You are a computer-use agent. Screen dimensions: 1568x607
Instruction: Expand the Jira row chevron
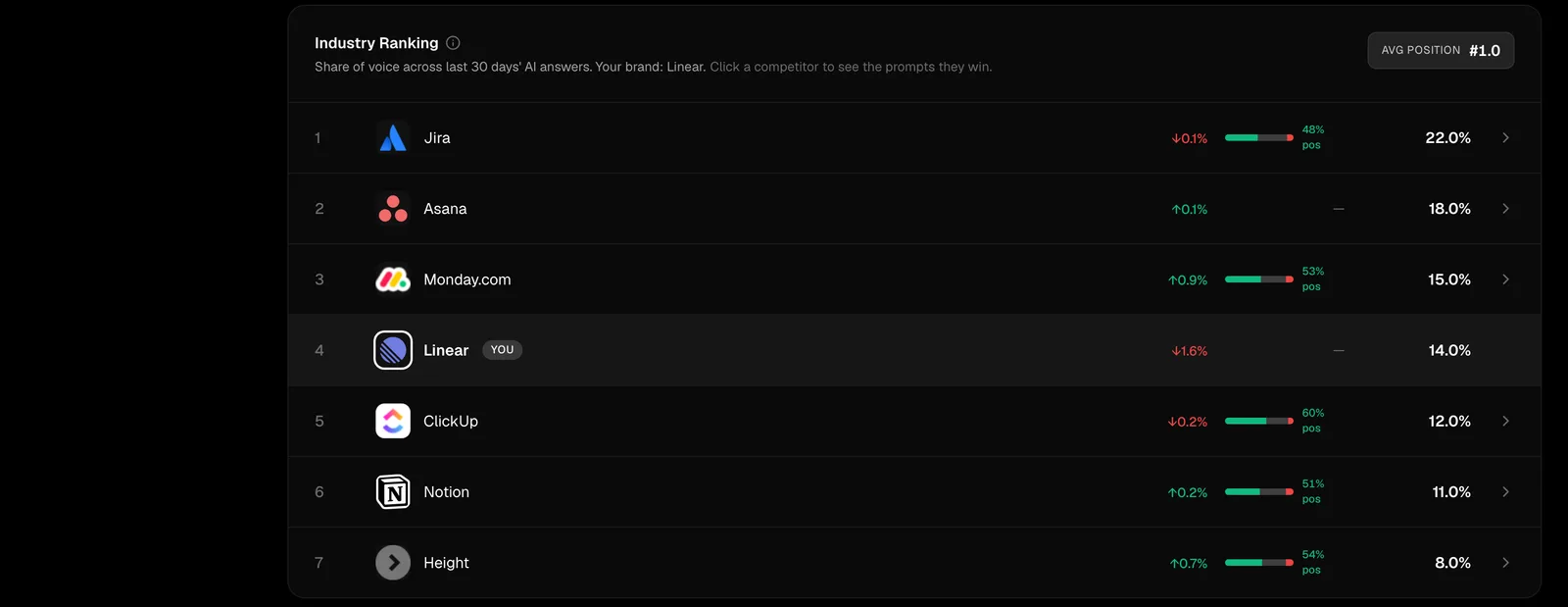pos(1506,138)
